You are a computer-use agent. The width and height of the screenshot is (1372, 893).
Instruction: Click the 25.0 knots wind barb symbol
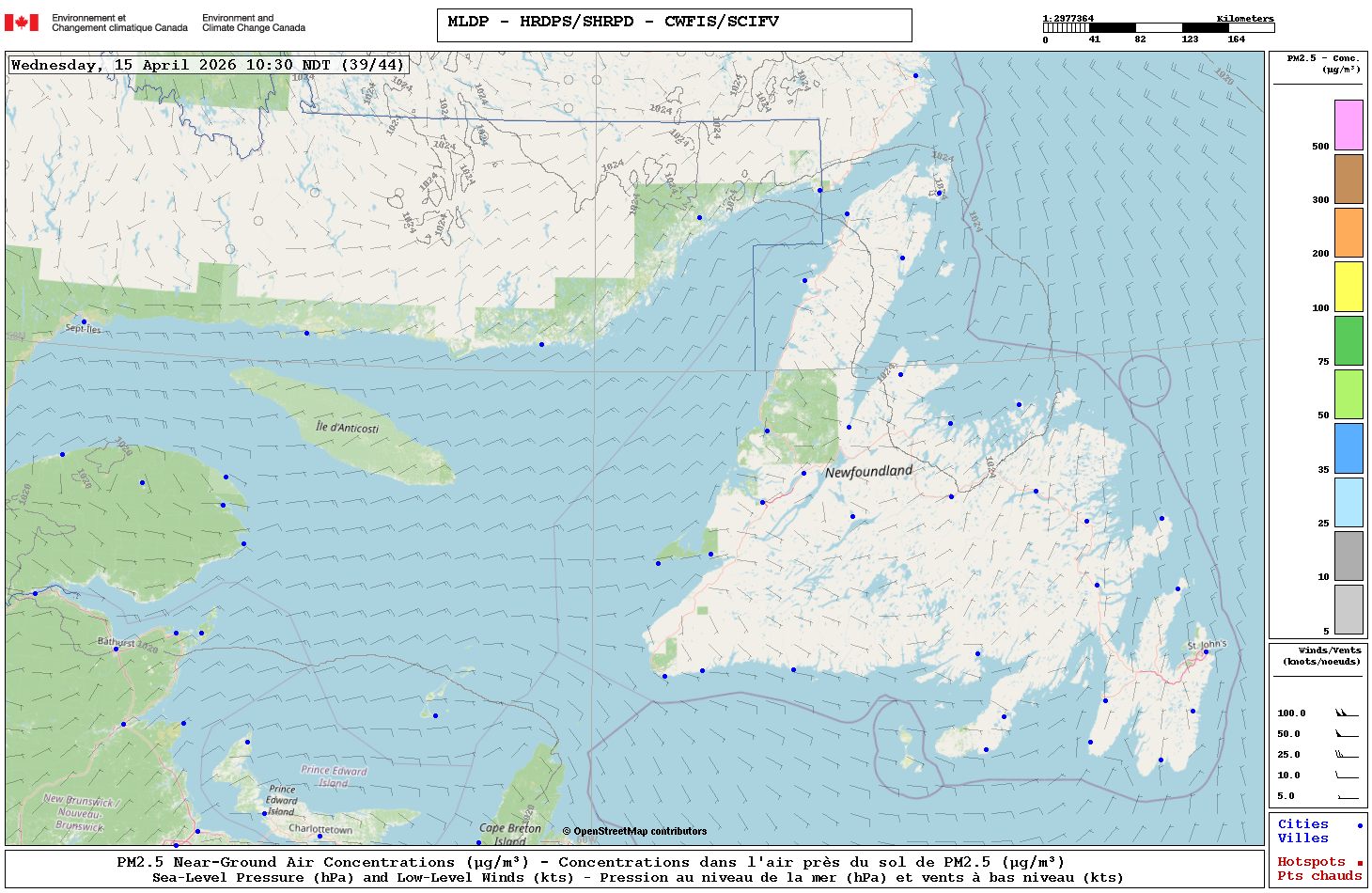tap(1346, 755)
